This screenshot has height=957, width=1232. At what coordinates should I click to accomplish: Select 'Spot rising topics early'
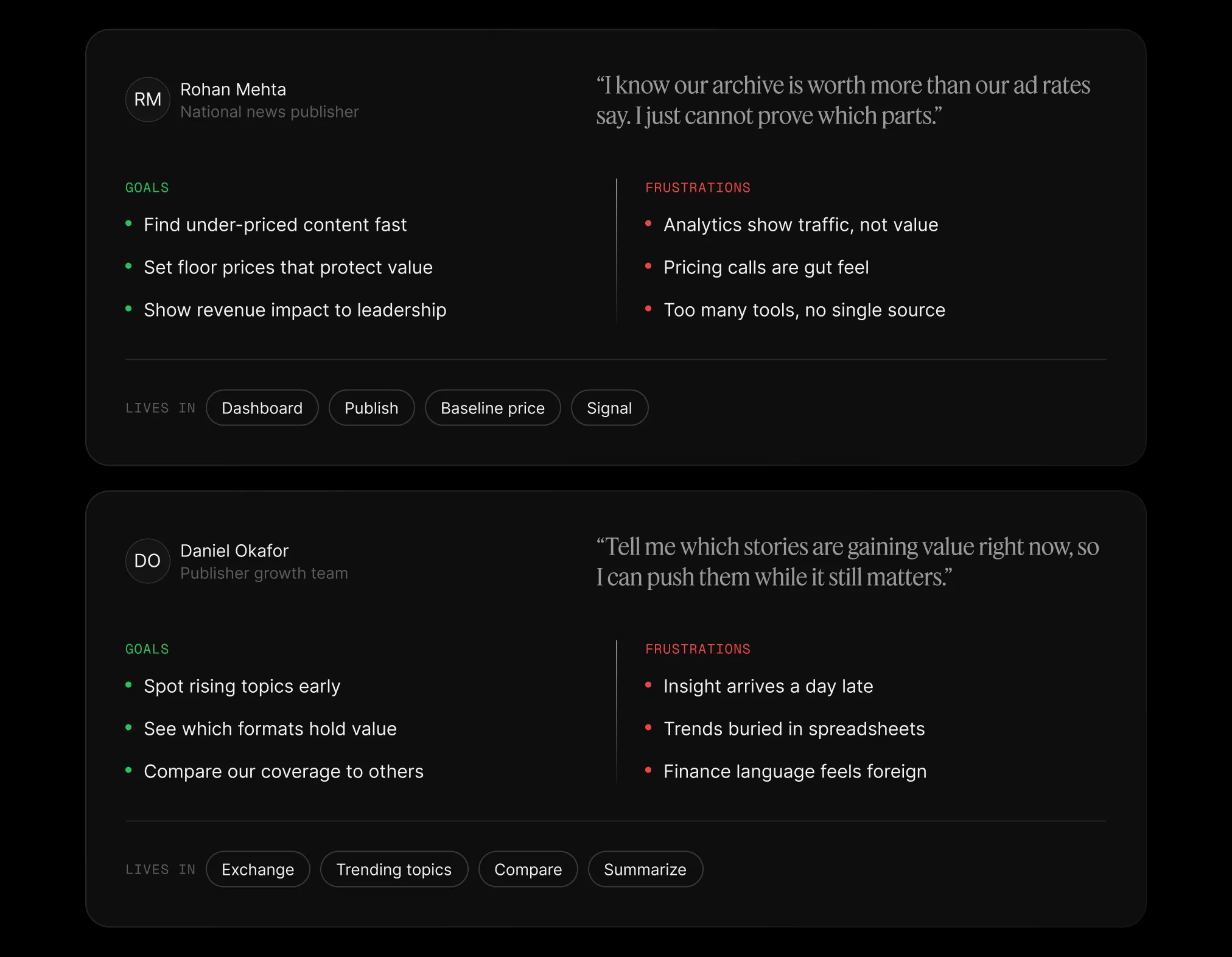click(242, 686)
